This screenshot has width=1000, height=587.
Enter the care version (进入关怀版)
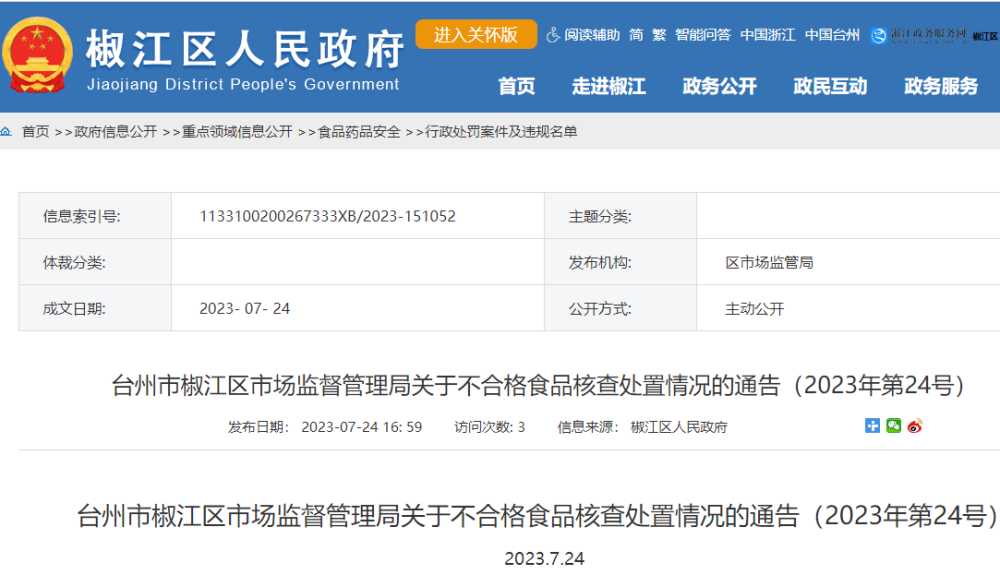(x=476, y=34)
